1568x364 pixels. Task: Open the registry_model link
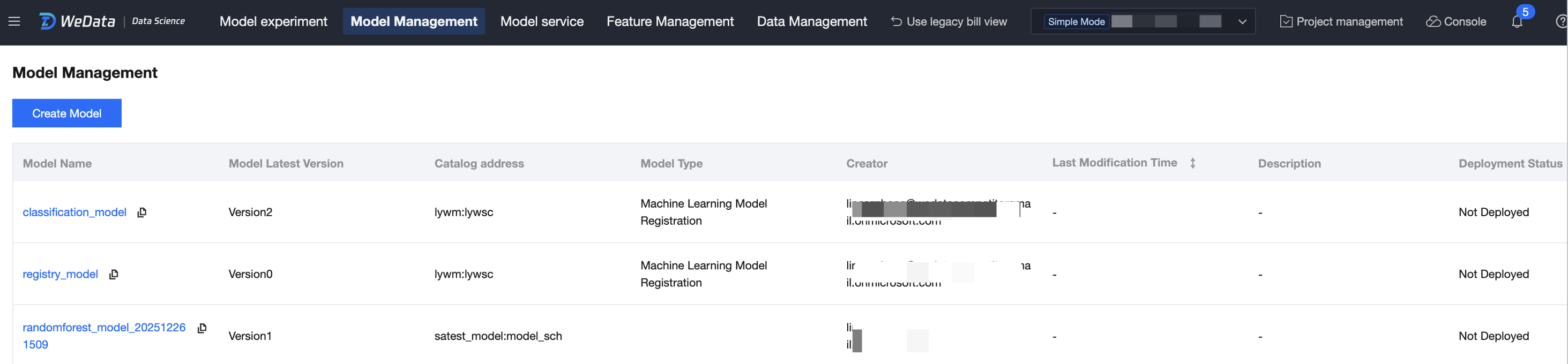click(60, 274)
